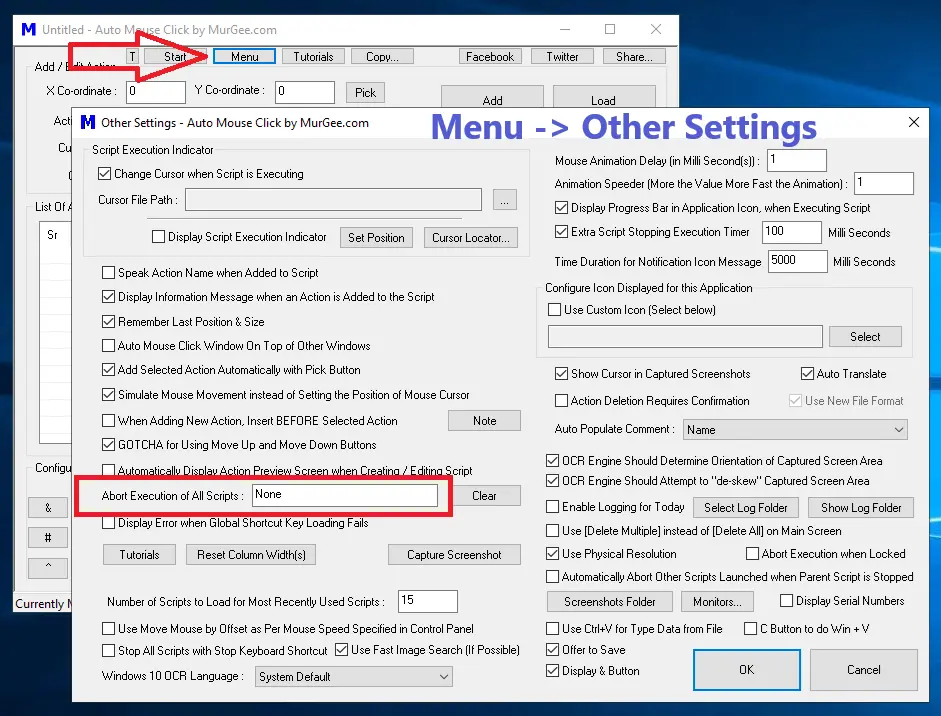Image resolution: width=941 pixels, height=716 pixels.
Task: Click the M logo icon of Untitled main window
Action: click(x=29, y=29)
